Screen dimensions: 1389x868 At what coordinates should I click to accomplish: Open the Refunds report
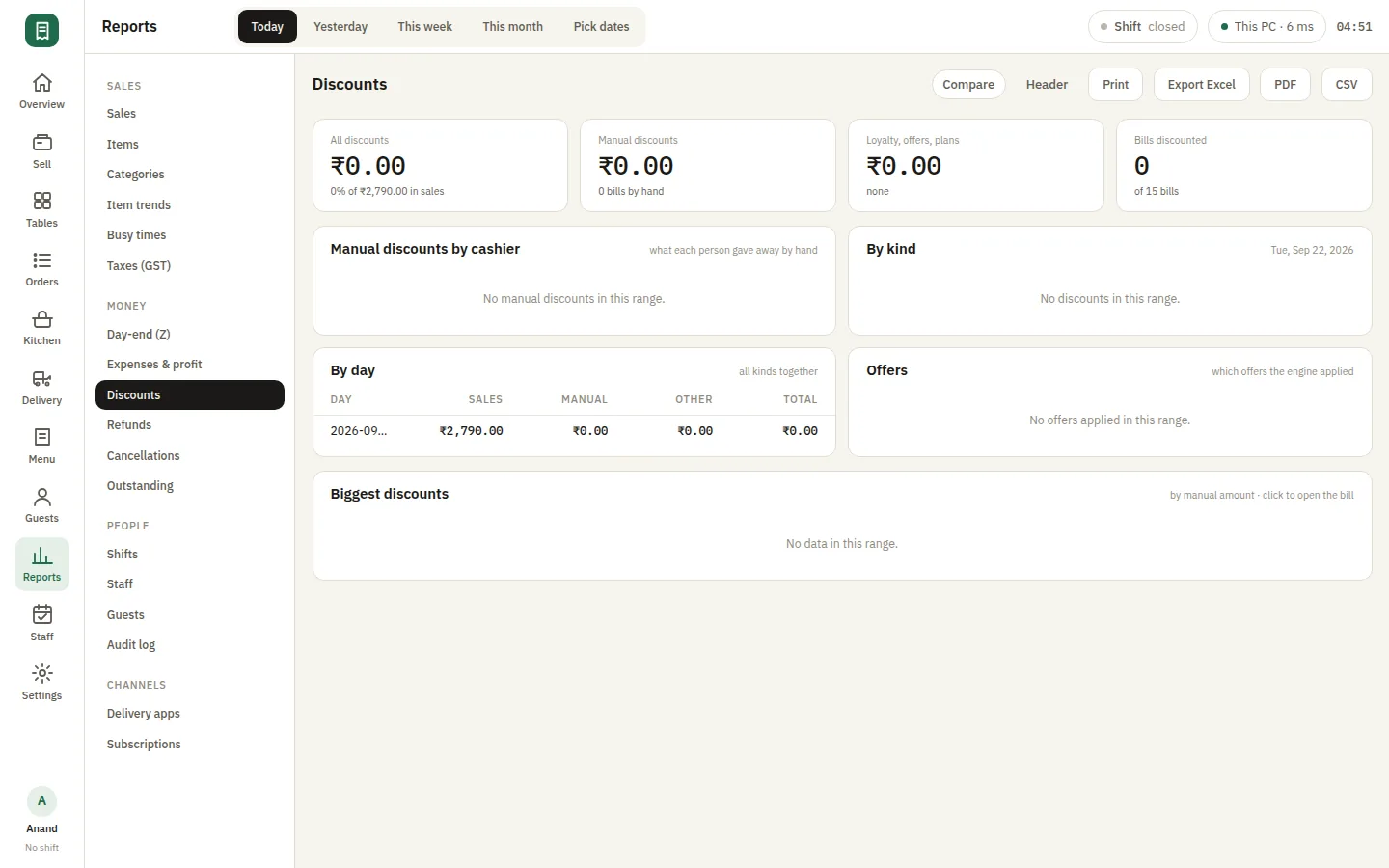[x=190, y=425]
